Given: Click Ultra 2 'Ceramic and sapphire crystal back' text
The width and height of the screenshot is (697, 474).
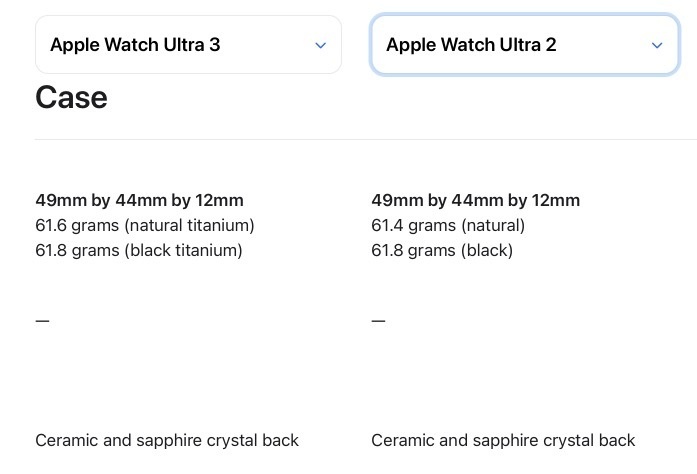Looking at the screenshot, I should click(x=503, y=441).
